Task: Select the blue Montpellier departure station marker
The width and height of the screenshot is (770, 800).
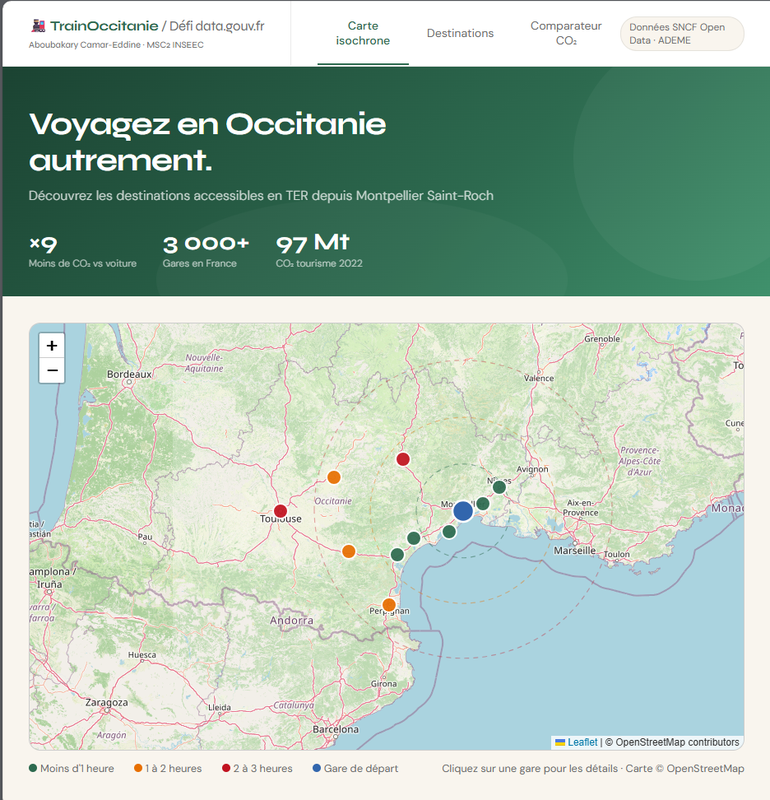Action: pyautogui.click(x=463, y=512)
